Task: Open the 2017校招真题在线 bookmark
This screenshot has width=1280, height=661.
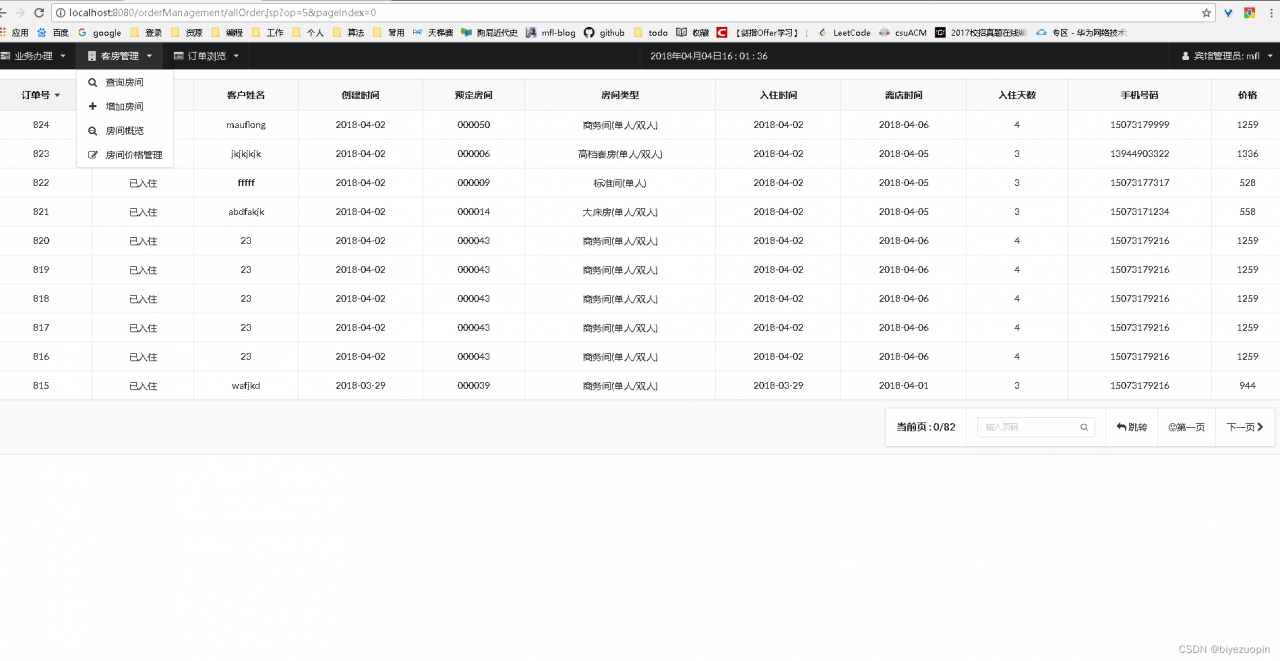Action: [982, 32]
